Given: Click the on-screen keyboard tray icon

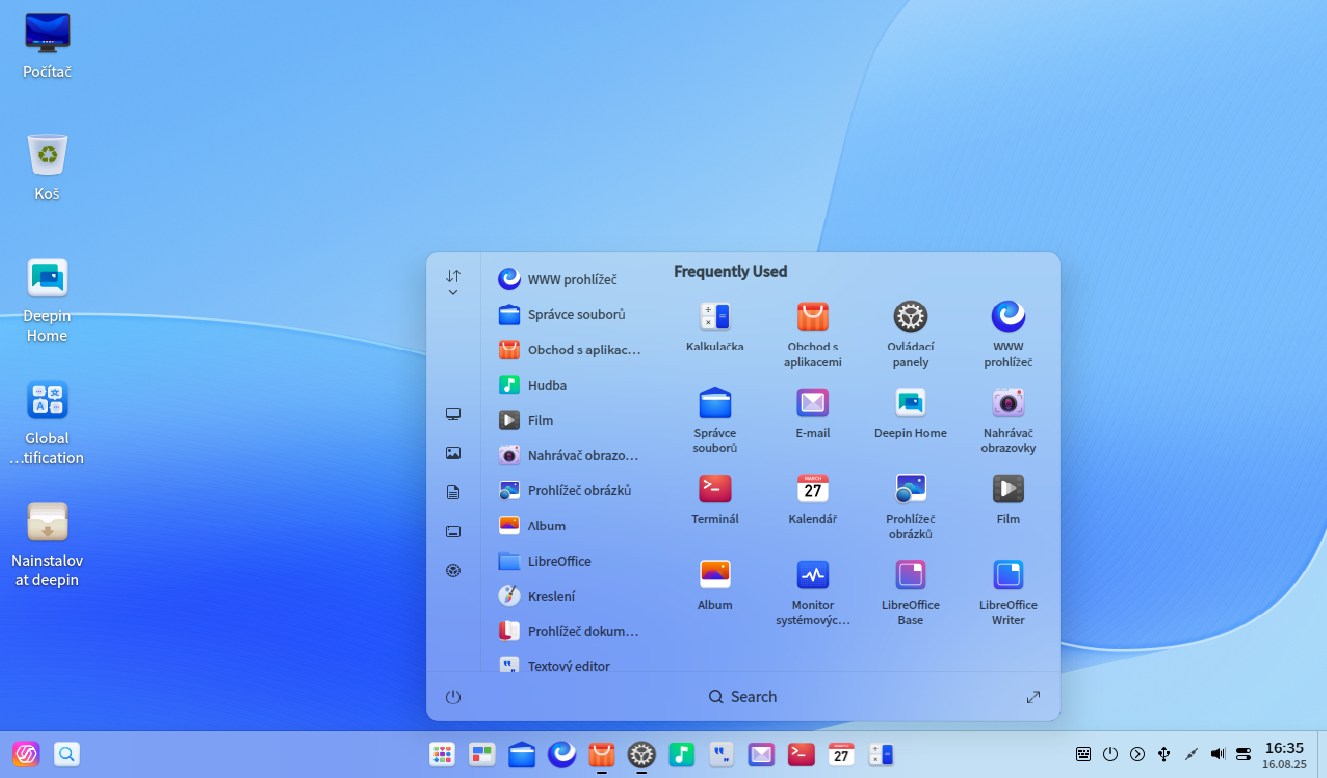Looking at the screenshot, I should 1083,754.
